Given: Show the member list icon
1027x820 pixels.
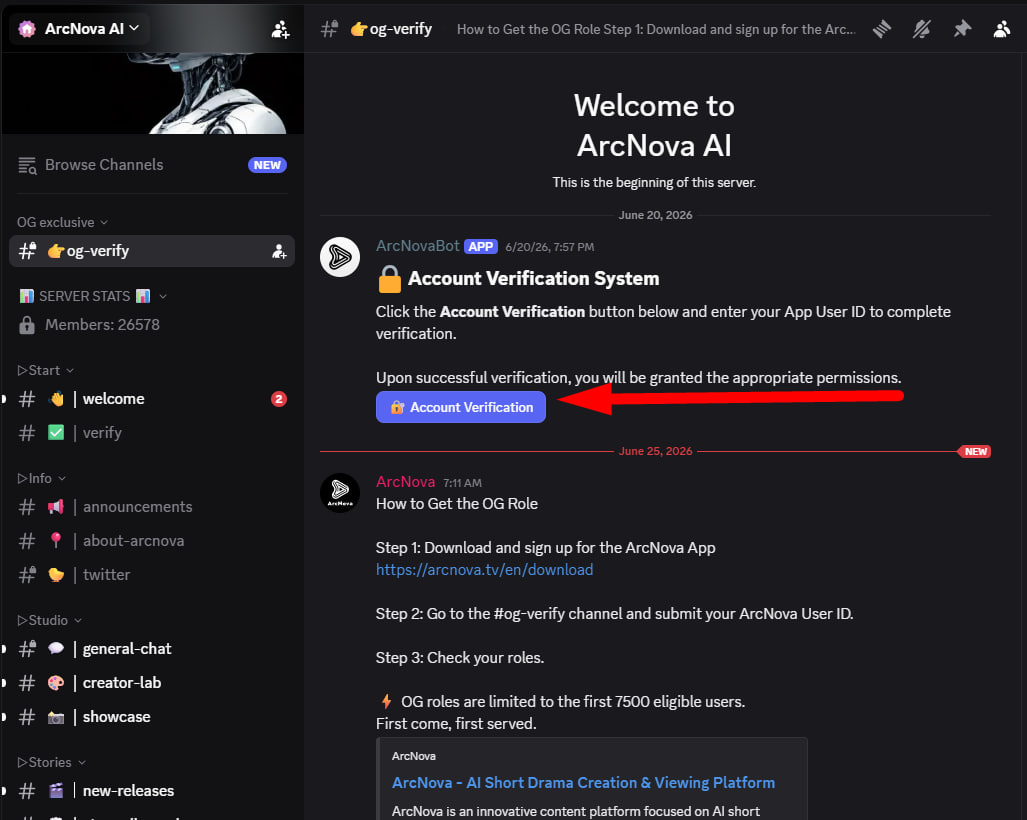Looking at the screenshot, I should click(1001, 29).
